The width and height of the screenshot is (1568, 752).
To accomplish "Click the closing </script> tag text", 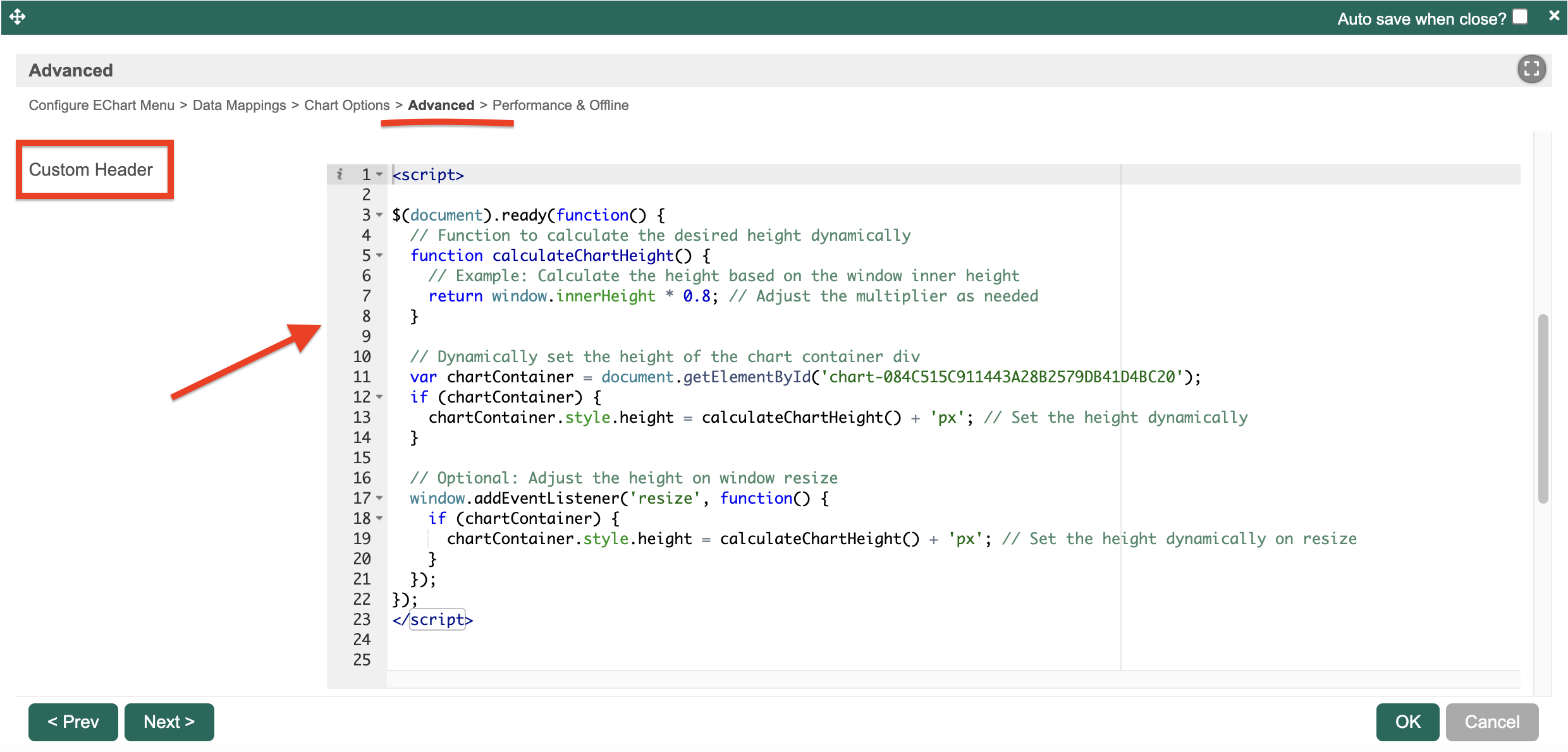I will 432,619.
